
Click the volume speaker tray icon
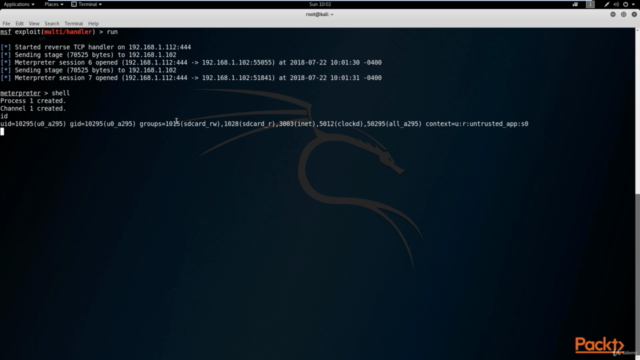pos(616,4)
